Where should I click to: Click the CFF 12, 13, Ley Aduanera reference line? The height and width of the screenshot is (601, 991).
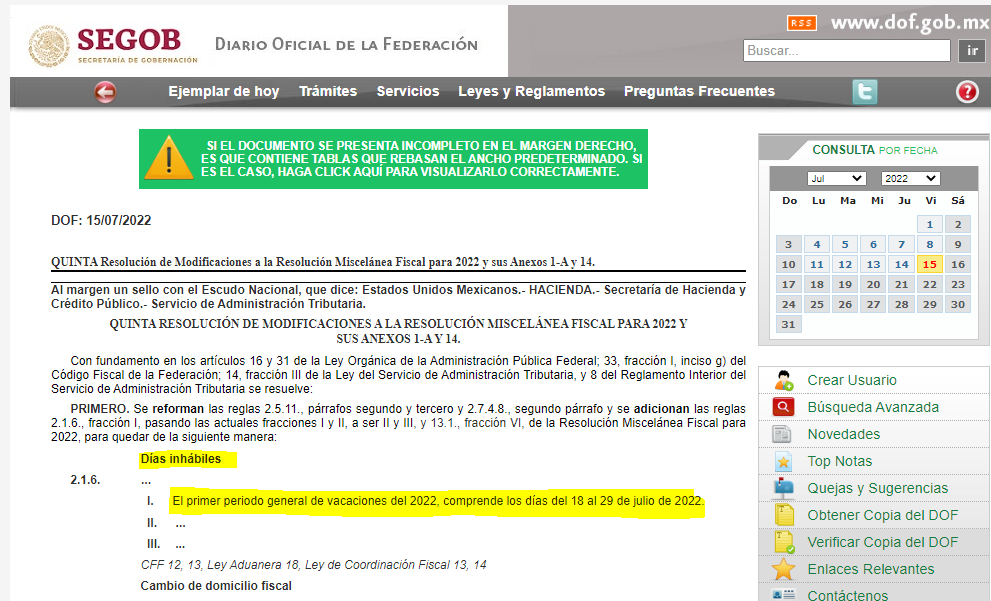click(313, 565)
